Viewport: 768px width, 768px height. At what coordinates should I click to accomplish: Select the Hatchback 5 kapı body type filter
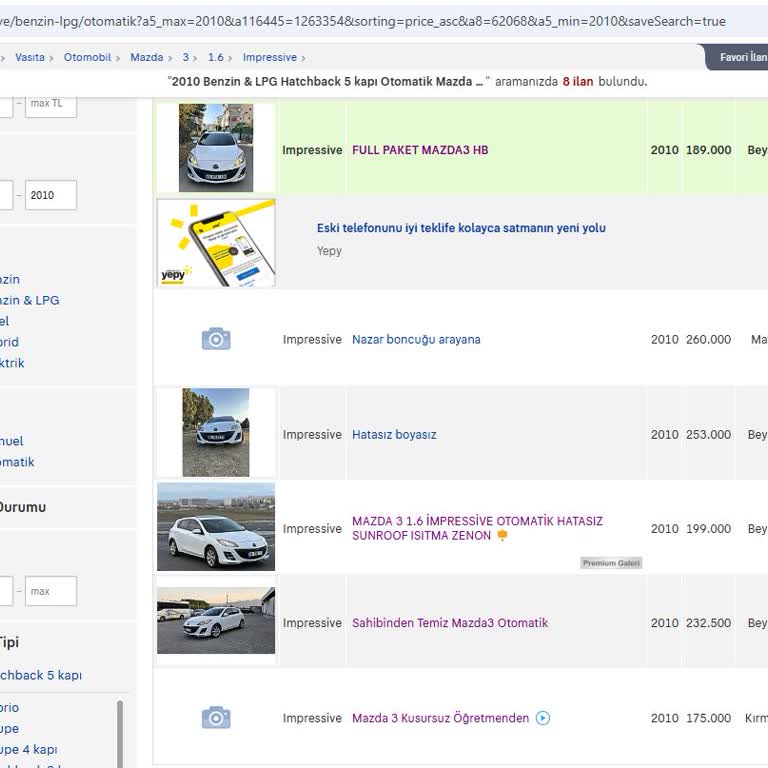[41, 675]
